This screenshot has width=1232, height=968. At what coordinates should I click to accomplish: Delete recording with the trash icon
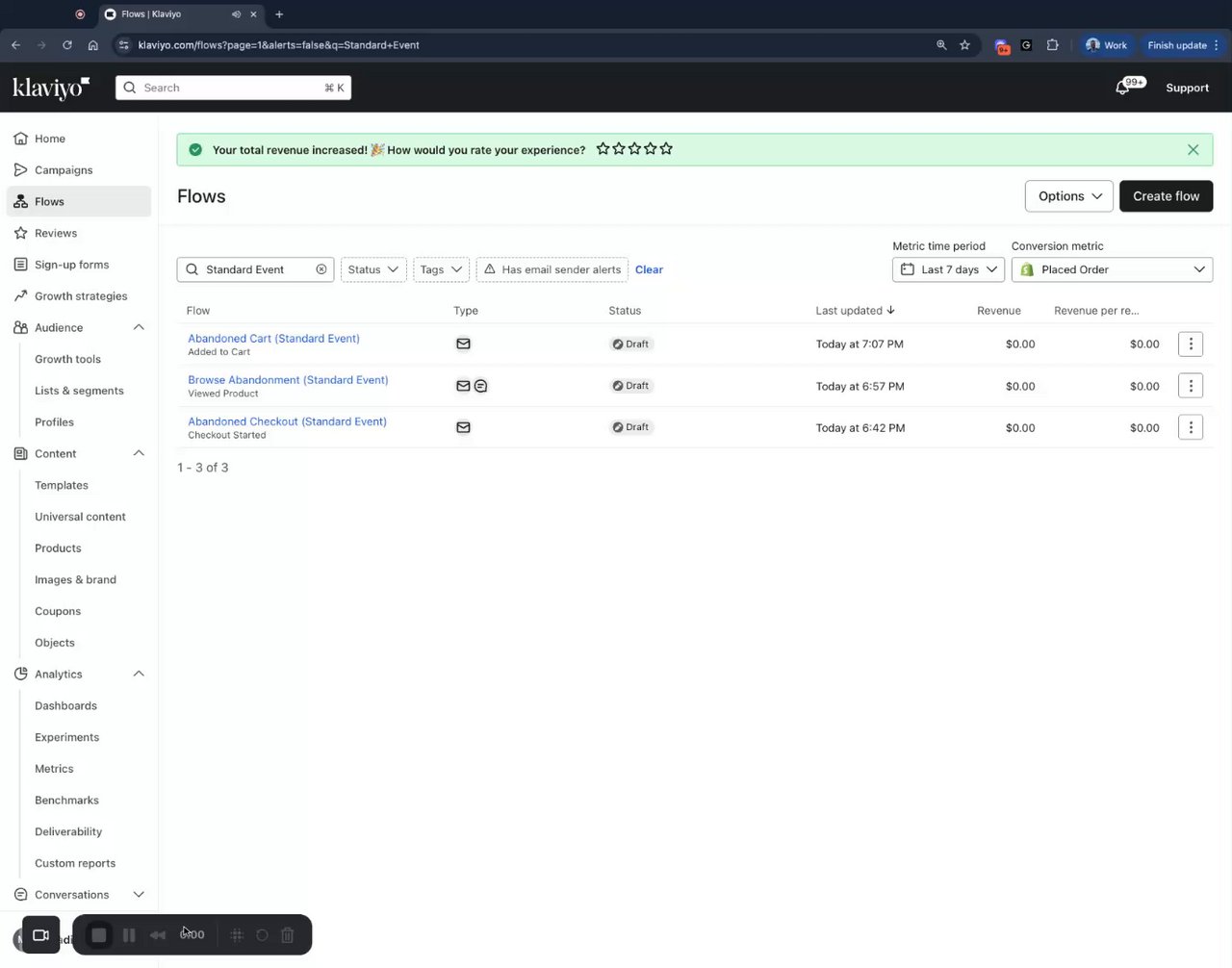click(287, 935)
